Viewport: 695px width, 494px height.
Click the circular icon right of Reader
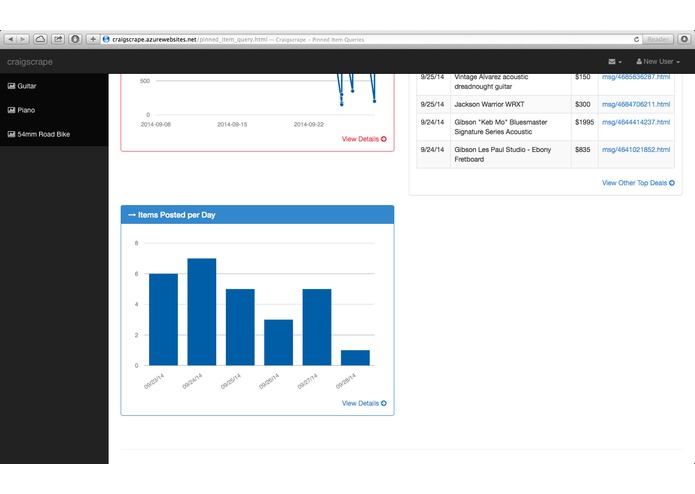[x=684, y=39]
